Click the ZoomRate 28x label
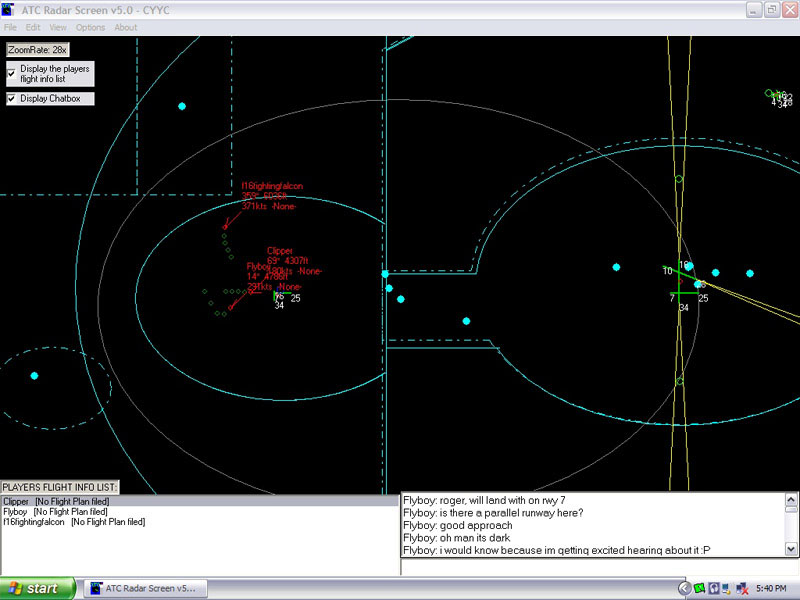 [37, 49]
